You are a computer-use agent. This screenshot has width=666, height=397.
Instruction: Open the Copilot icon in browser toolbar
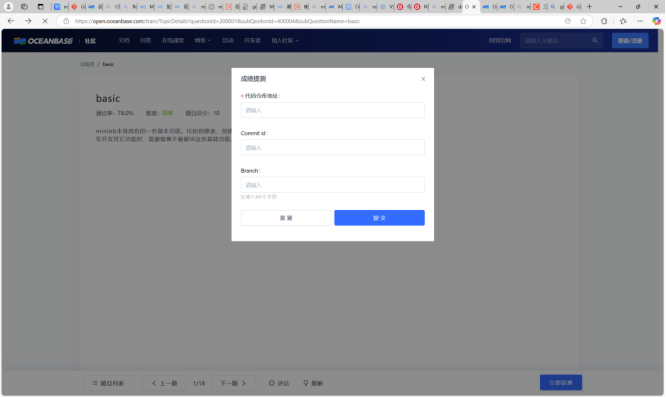point(656,21)
